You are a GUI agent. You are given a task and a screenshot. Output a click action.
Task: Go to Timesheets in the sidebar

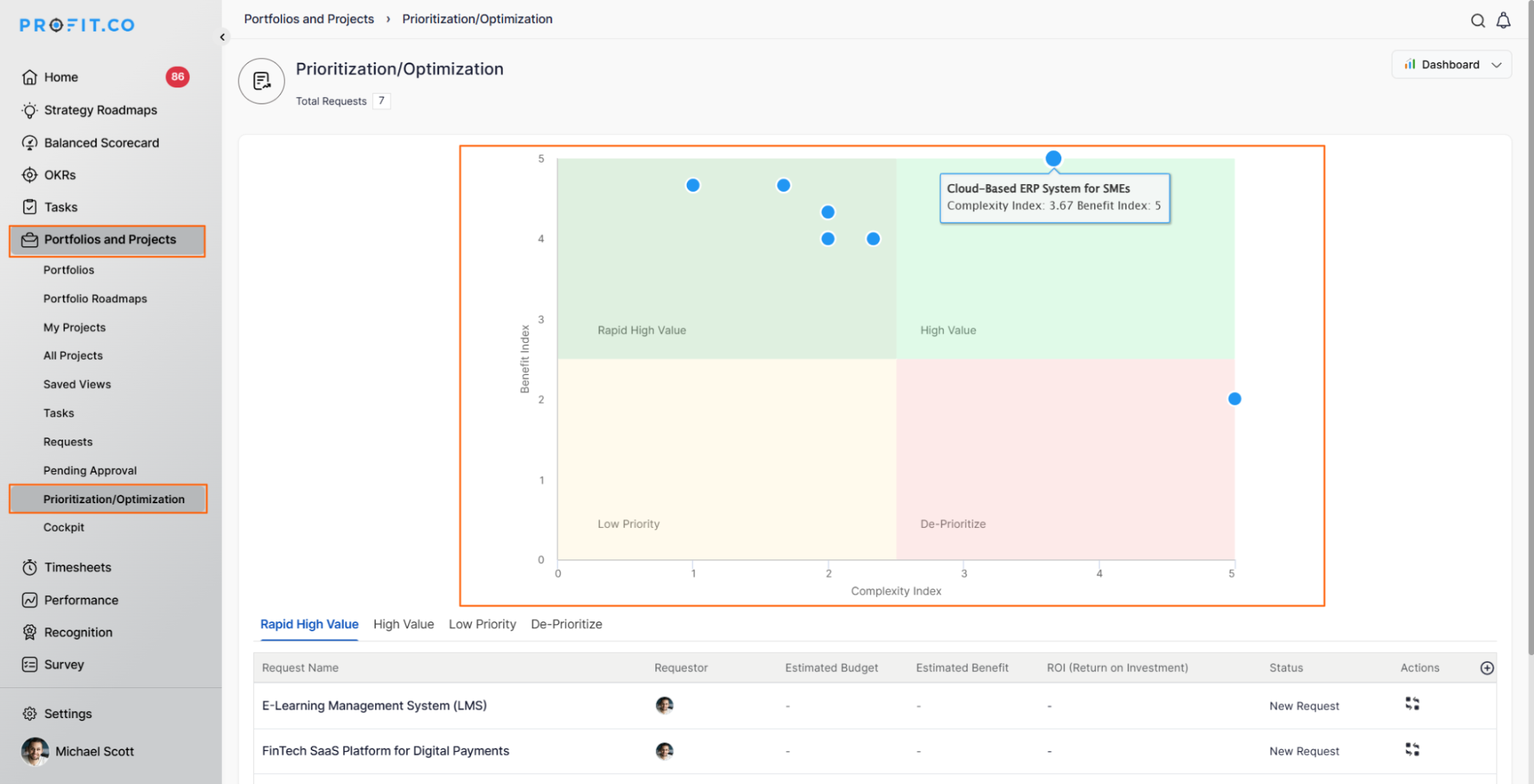[77, 568]
